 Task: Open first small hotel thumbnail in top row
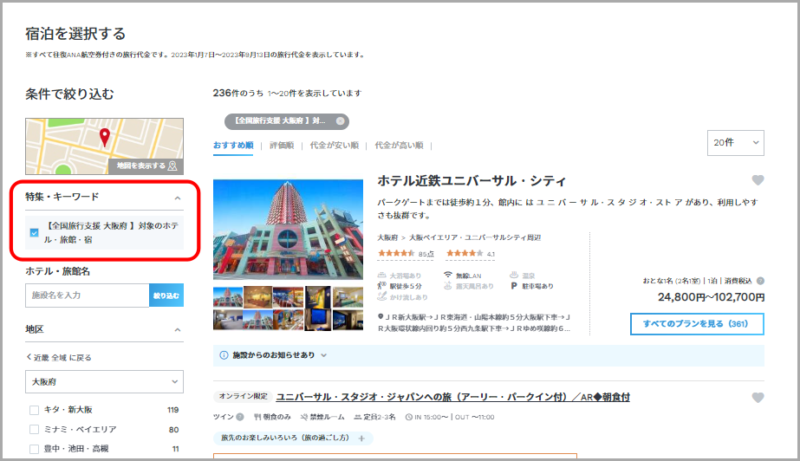pyautogui.click(x=228, y=297)
